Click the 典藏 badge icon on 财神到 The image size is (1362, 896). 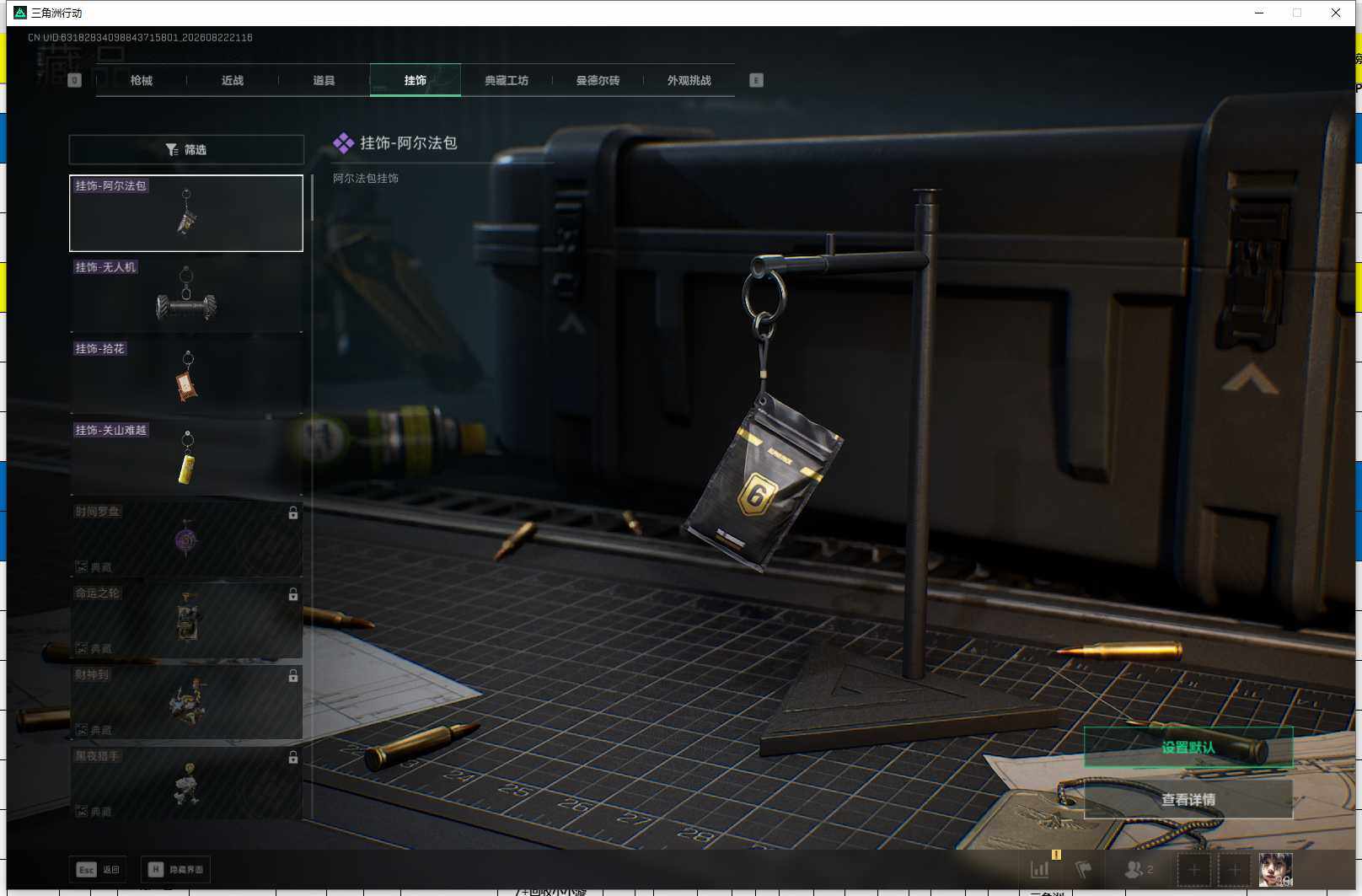tap(82, 730)
